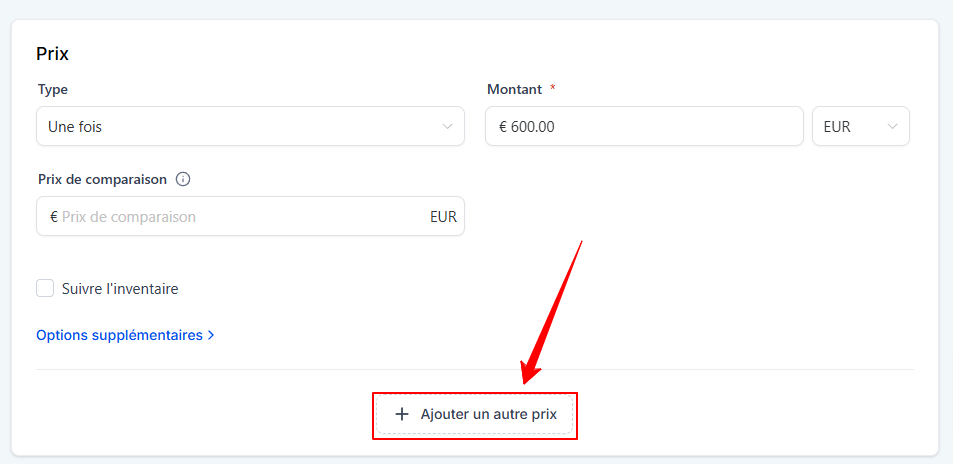Click the info icon beside Prix de comparaison
This screenshot has width=953, height=464.
coord(183,179)
